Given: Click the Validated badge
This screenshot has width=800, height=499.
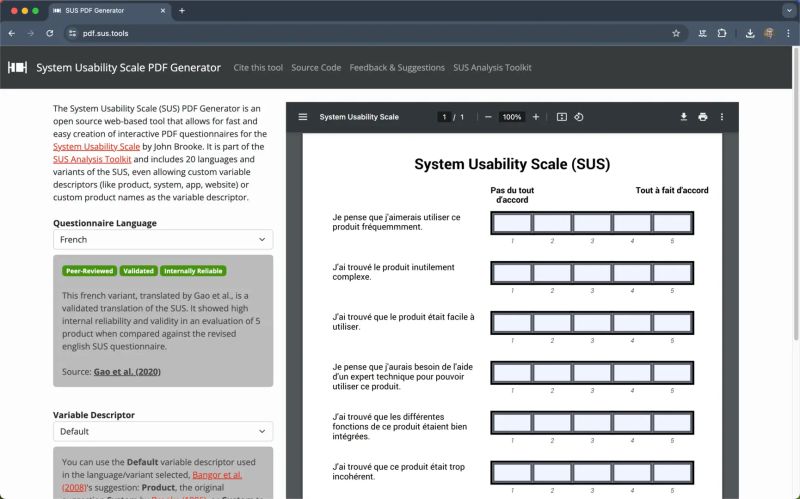Looking at the screenshot, I should (138, 271).
